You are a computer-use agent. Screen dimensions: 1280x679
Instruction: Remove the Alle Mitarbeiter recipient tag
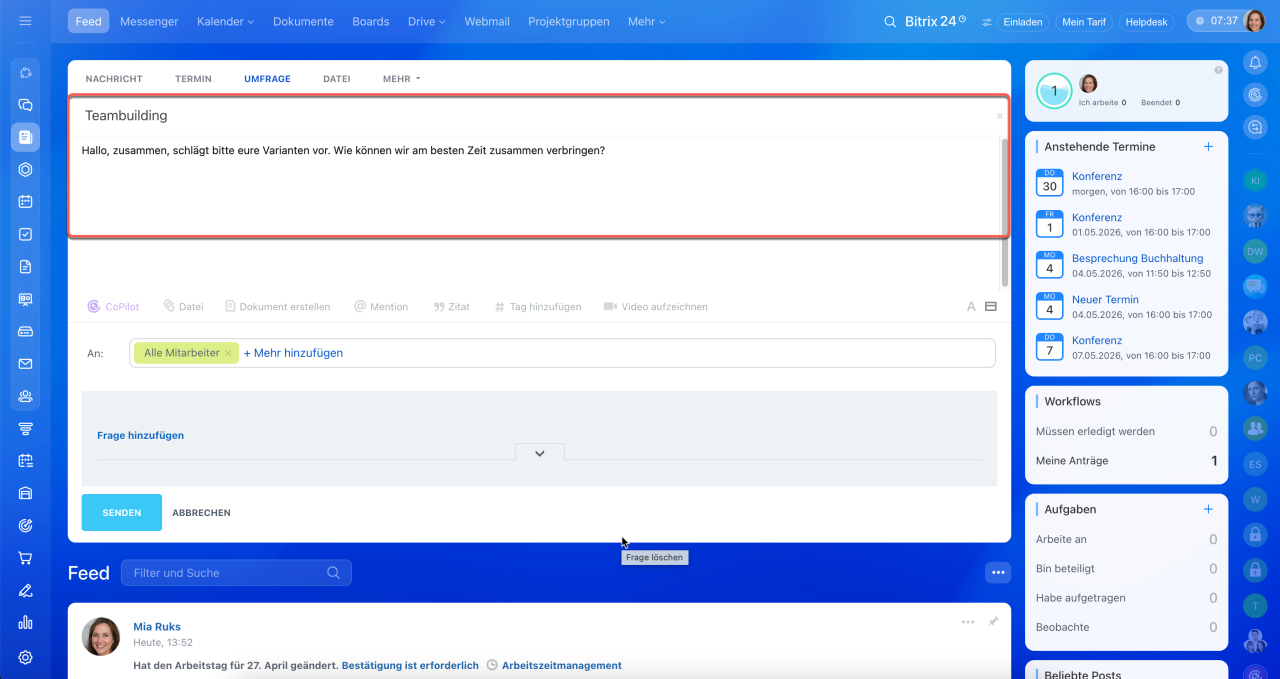[x=228, y=353]
